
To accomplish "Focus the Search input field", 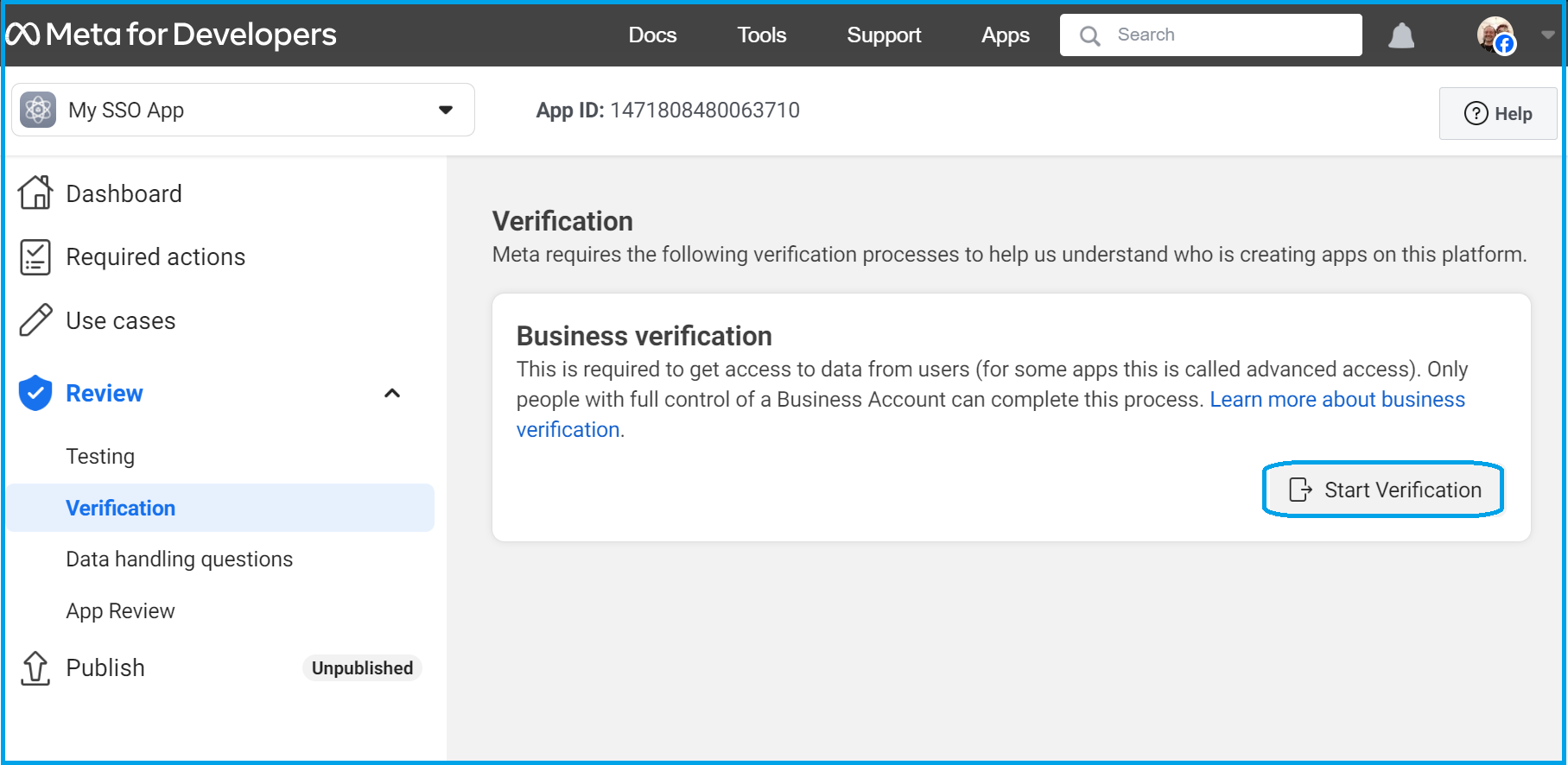I will (1211, 35).
